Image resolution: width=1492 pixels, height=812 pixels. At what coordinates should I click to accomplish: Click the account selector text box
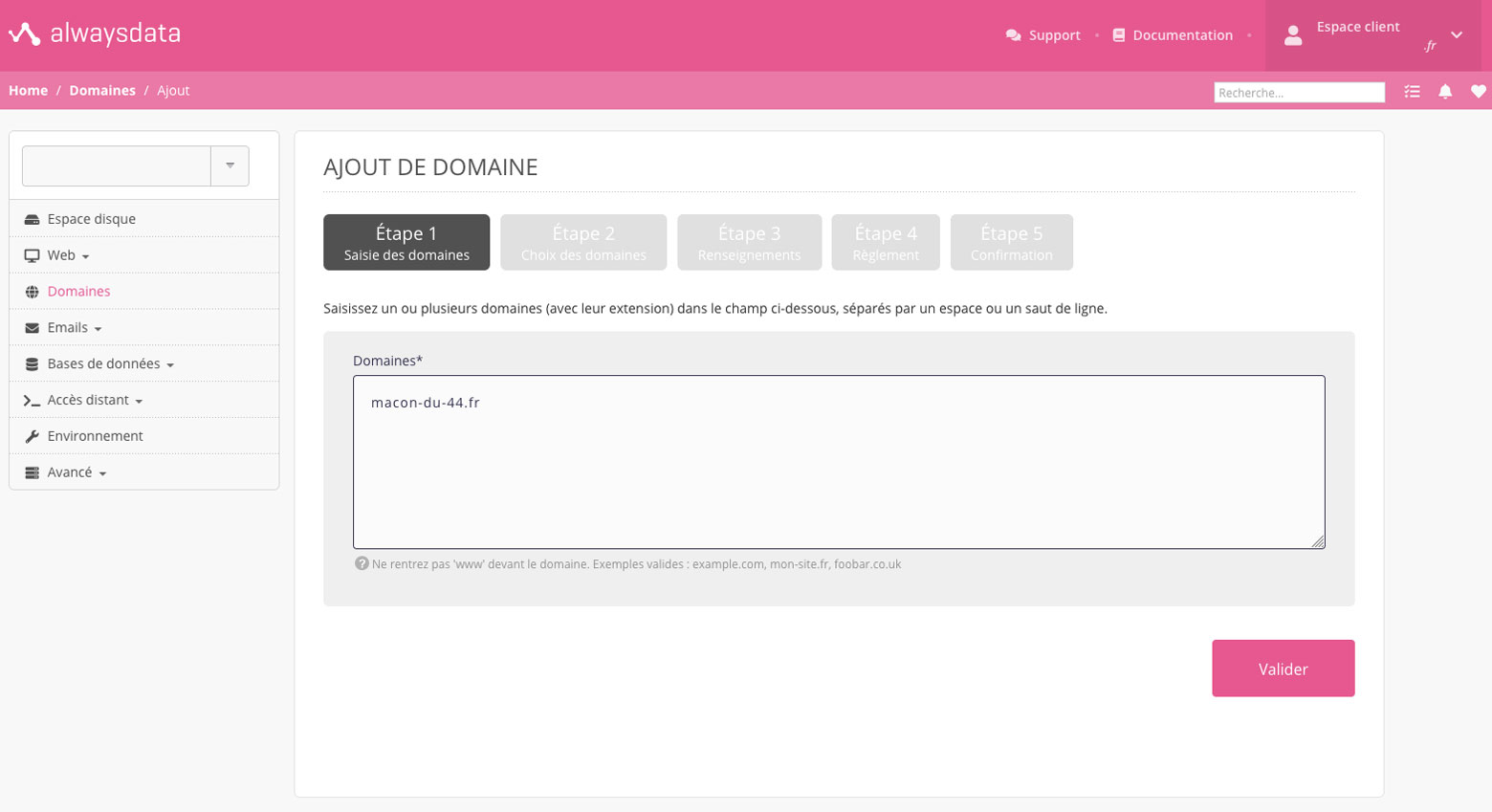[x=117, y=165]
